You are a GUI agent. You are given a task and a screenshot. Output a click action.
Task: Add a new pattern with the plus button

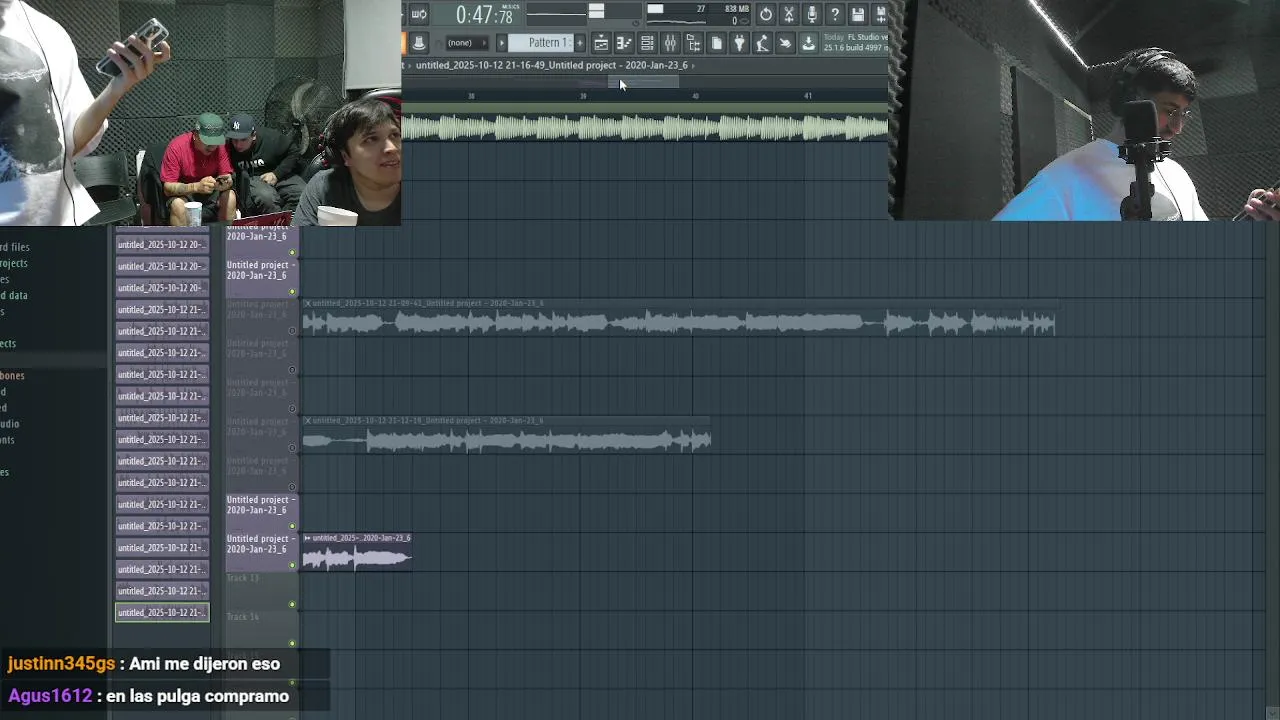[579, 43]
